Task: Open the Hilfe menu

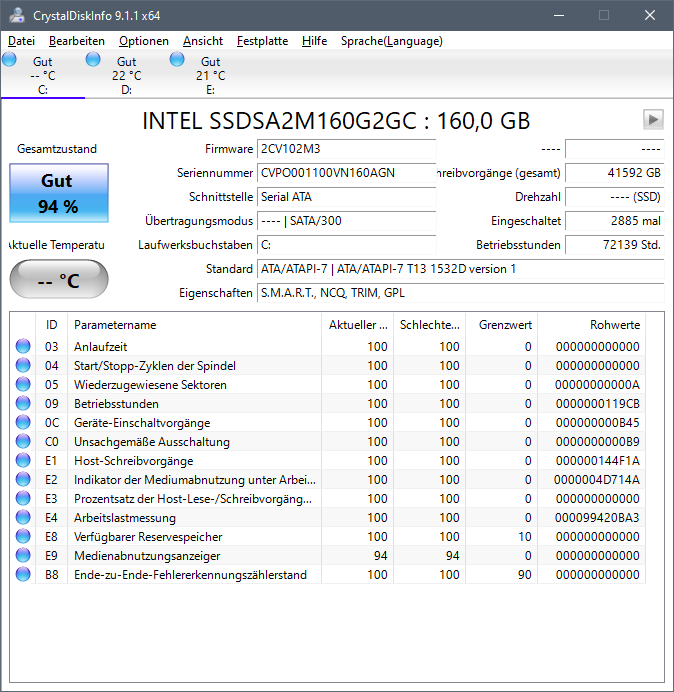Action: [x=314, y=41]
